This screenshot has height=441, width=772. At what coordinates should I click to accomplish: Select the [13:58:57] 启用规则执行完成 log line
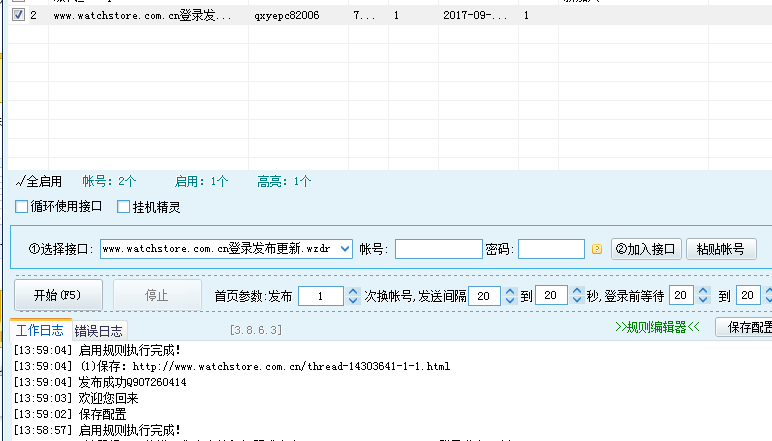coord(97,430)
